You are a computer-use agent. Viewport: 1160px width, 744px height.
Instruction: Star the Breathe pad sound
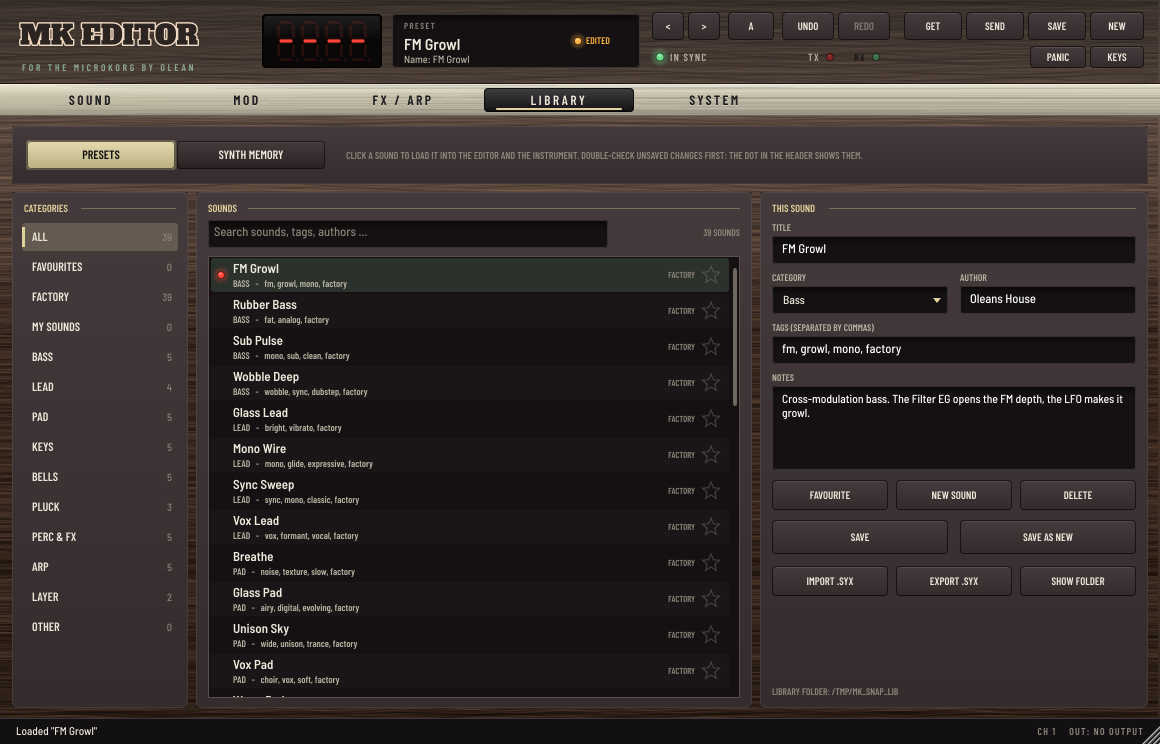[x=710, y=563]
